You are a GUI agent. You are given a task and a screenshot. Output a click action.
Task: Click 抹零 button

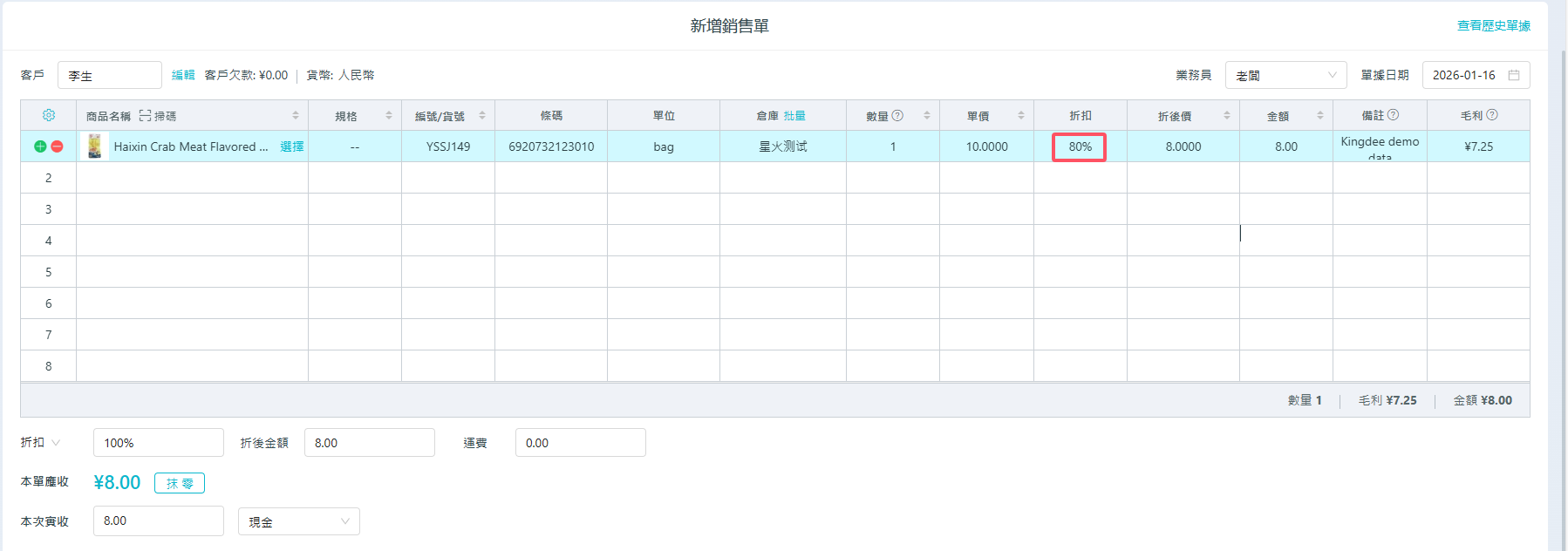tap(180, 483)
